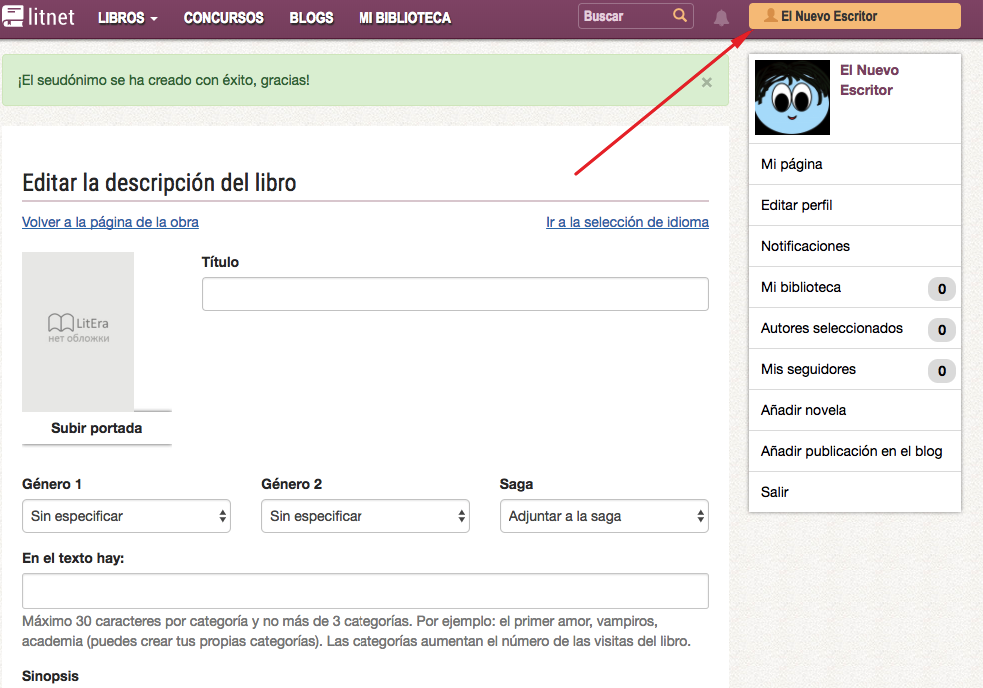This screenshot has width=983, height=688.
Task: Click the 0 badge beside Autores seleccionados
Action: (942, 330)
